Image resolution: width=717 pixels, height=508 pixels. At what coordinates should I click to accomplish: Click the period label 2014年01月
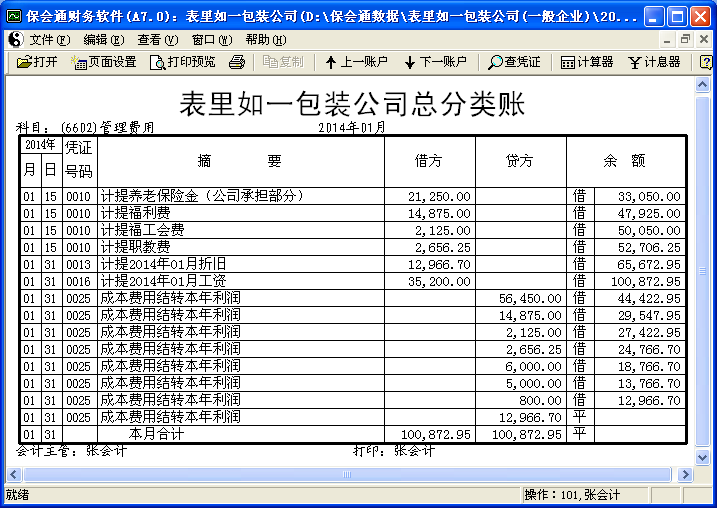[352, 127]
